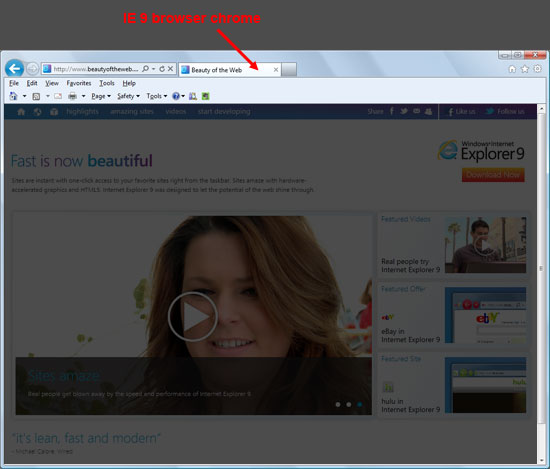Screen dimensions: 550x469
Task: Click the Print icon in the command bar
Action: pos(72,96)
